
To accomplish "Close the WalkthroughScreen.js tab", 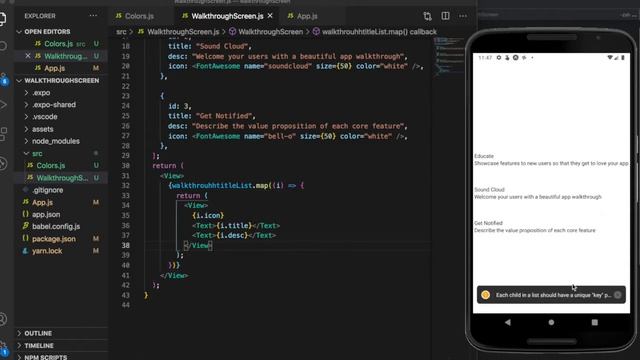I will tap(270, 16).
